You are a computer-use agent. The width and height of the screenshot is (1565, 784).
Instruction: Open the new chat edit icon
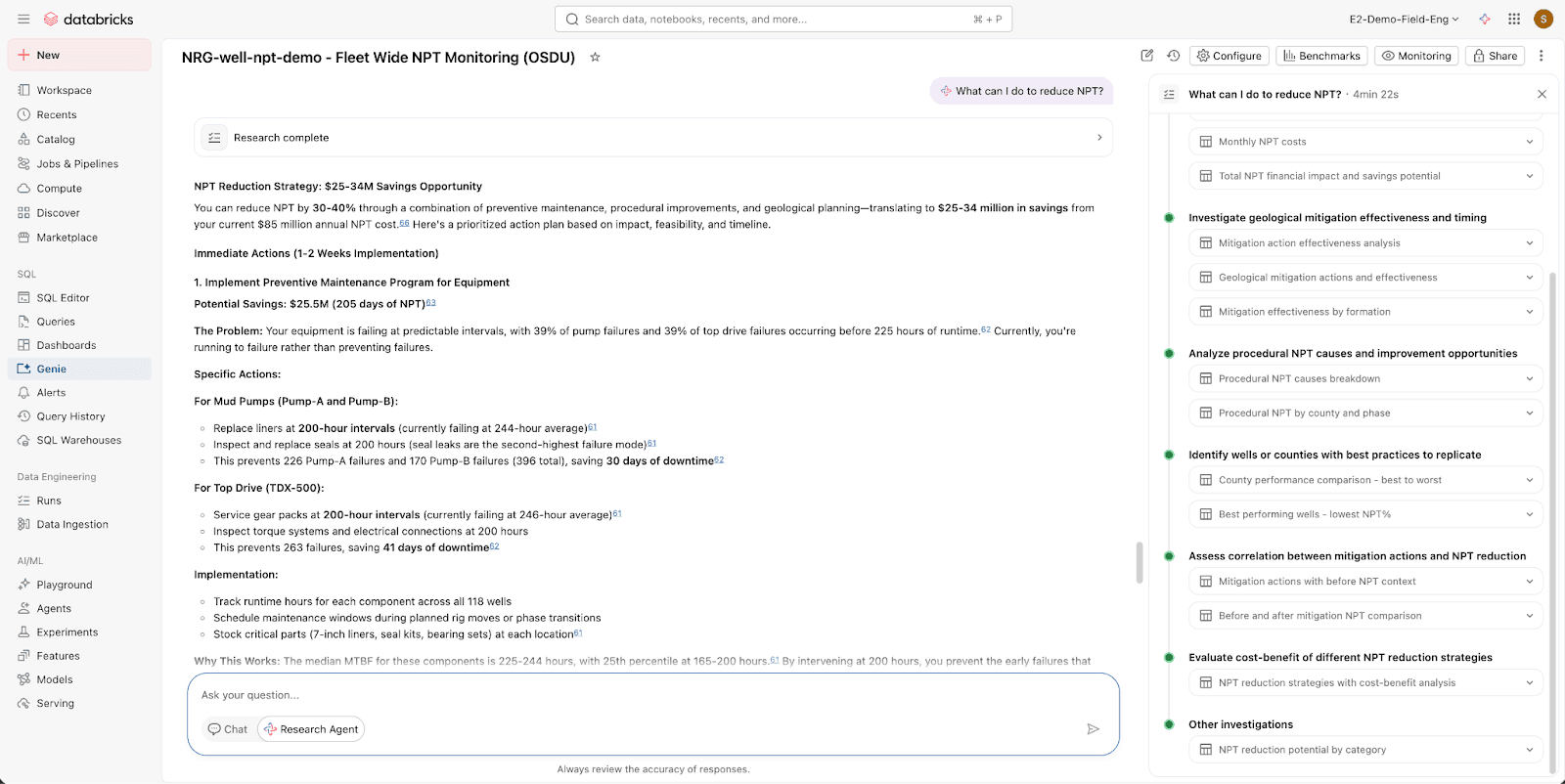[x=1147, y=56]
